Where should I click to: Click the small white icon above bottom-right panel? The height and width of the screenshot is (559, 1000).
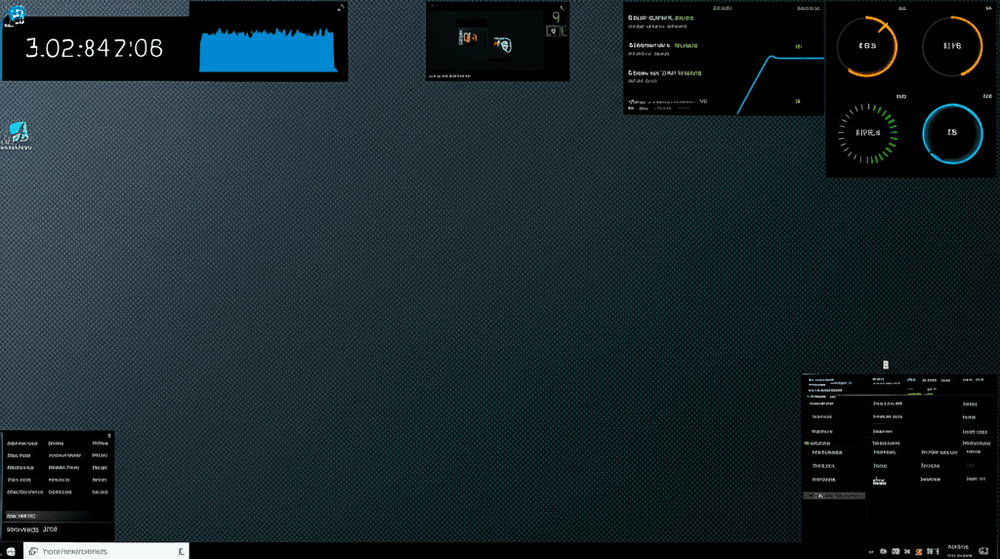(885, 365)
